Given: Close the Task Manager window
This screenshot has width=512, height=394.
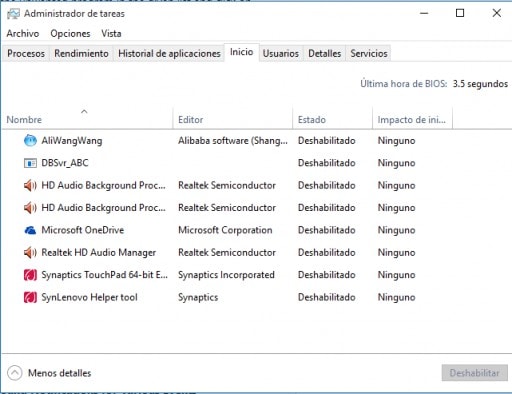Looking at the screenshot, I should [x=497, y=13].
